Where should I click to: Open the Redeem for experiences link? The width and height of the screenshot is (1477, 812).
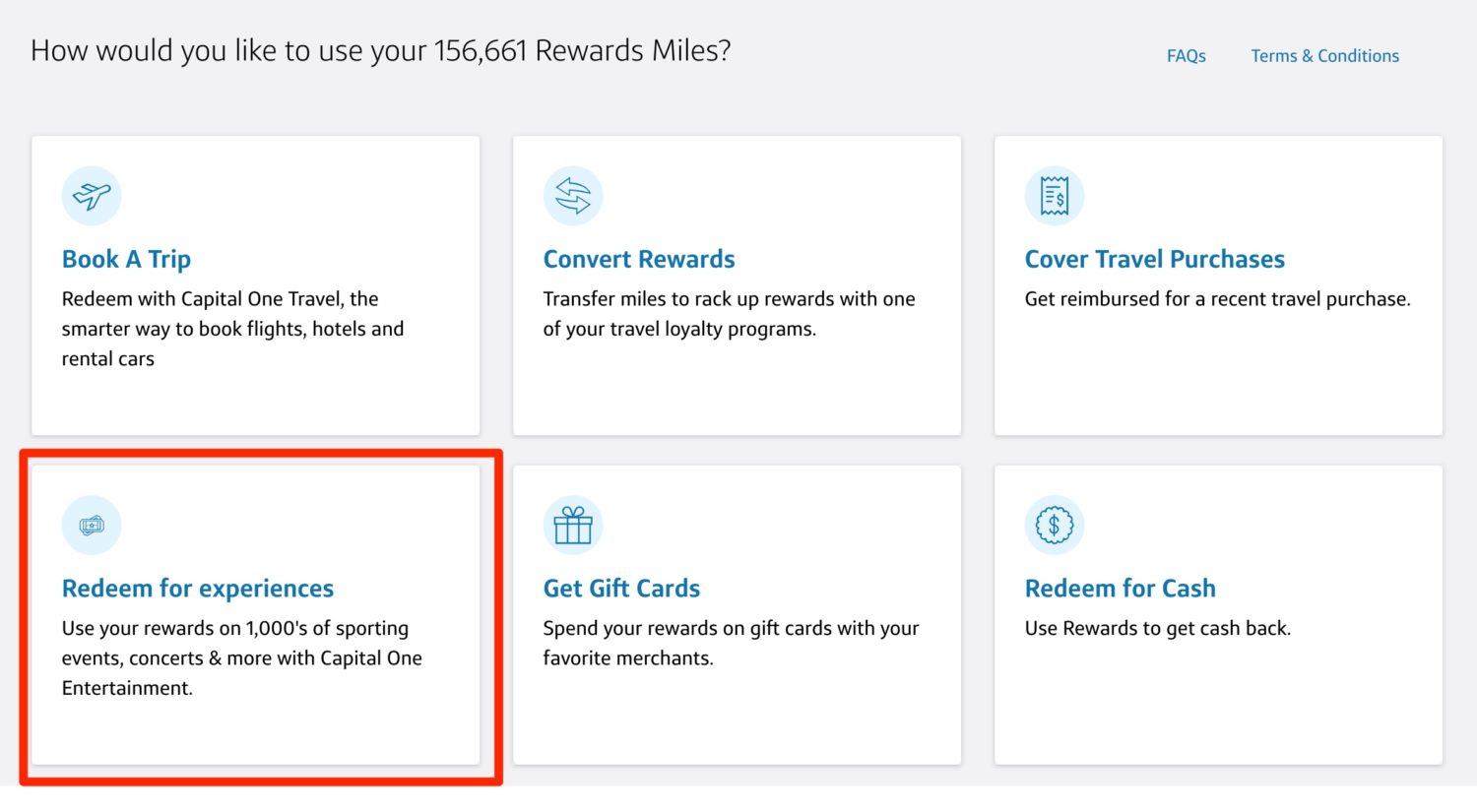(x=197, y=588)
